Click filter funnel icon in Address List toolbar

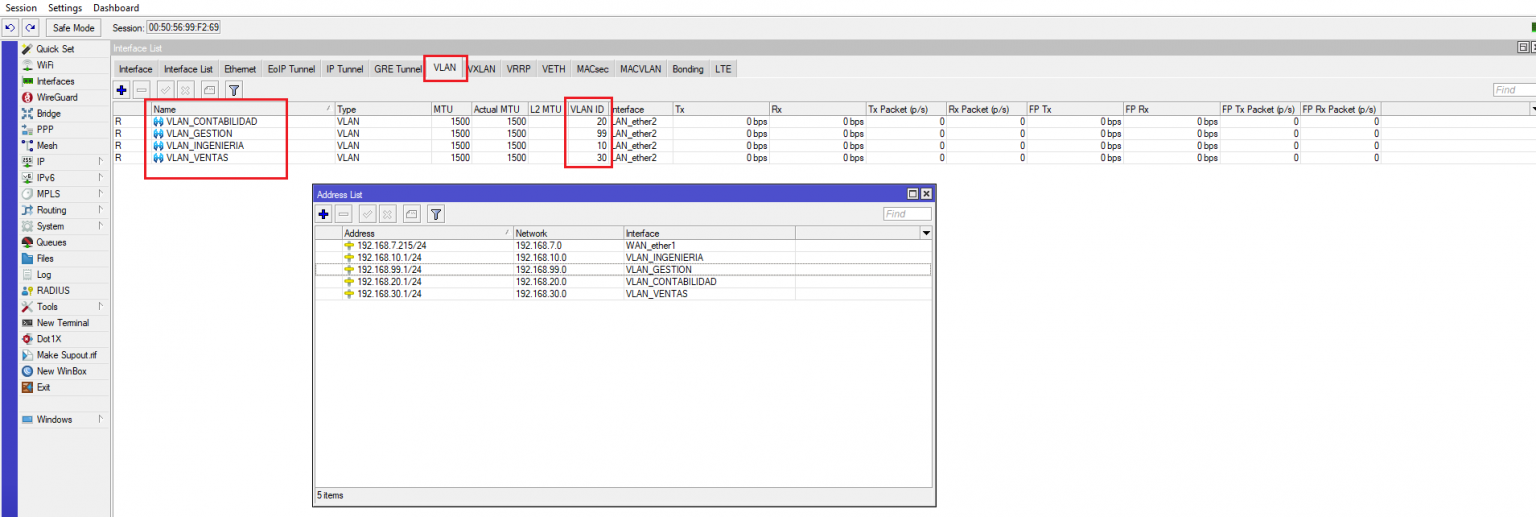(x=436, y=214)
